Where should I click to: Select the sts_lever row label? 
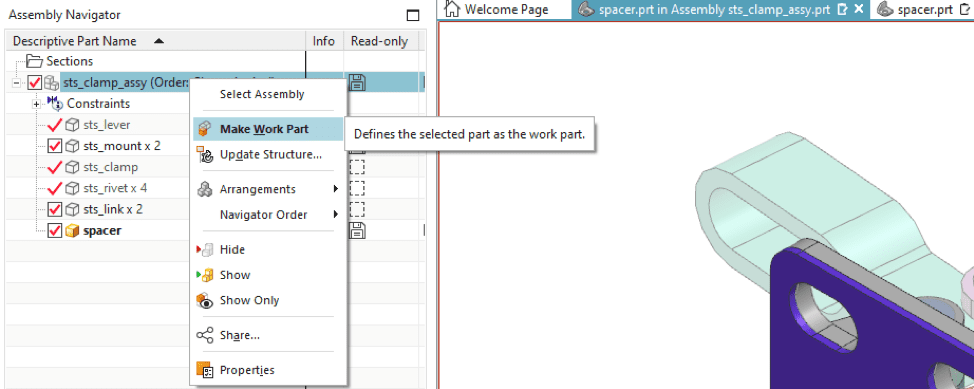pos(107,125)
